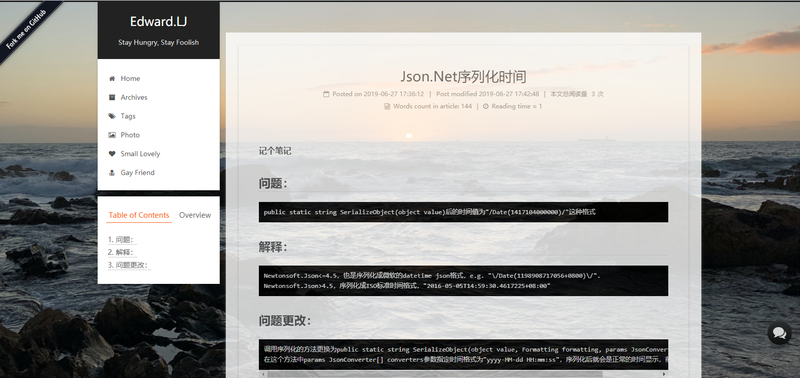
Task: Click the Edward.LJ site title
Action: pyautogui.click(x=159, y=21)
